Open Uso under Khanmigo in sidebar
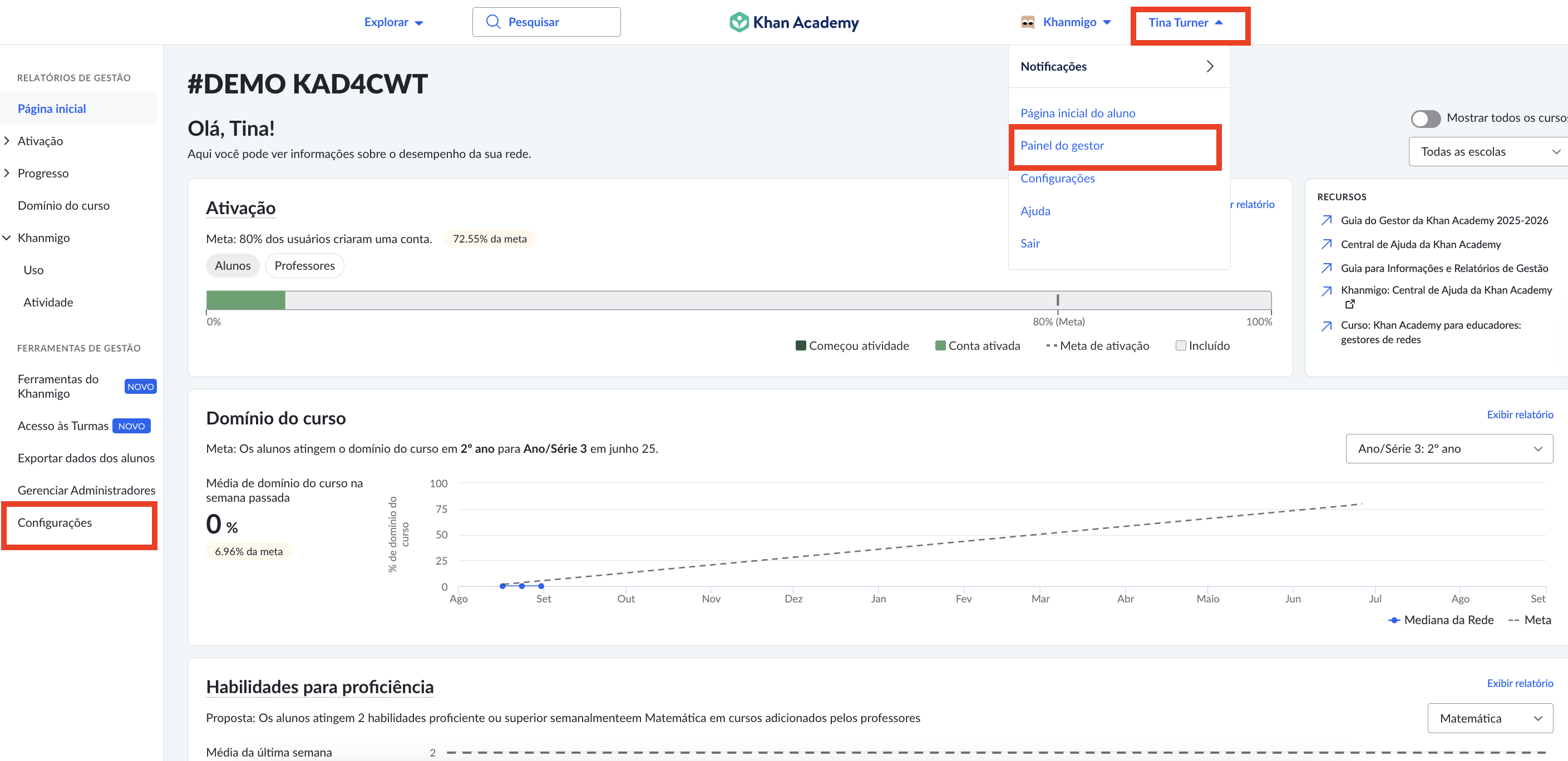1568x761 pixels. tap(33, 270)
